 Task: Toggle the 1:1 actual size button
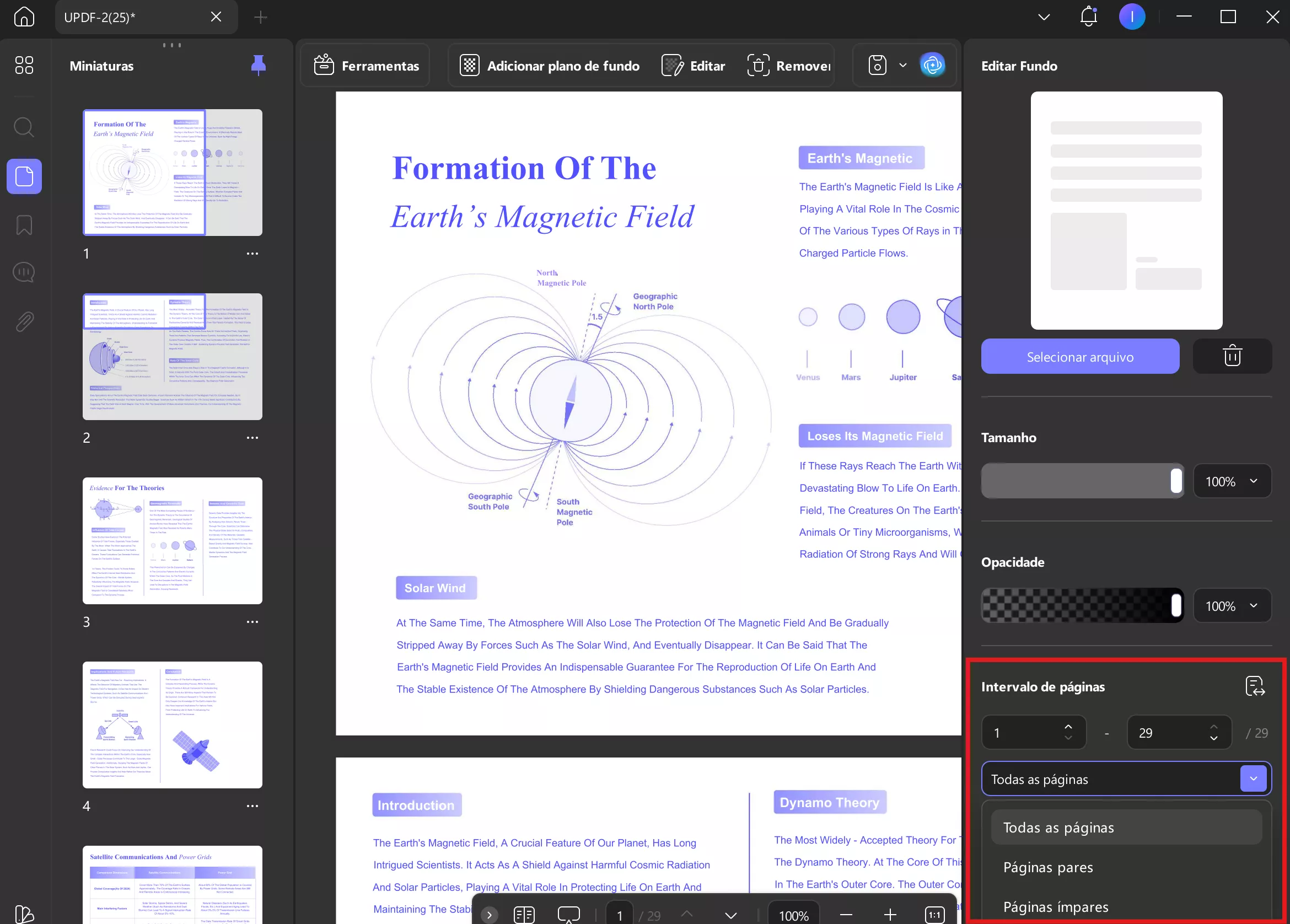(934, 914)
